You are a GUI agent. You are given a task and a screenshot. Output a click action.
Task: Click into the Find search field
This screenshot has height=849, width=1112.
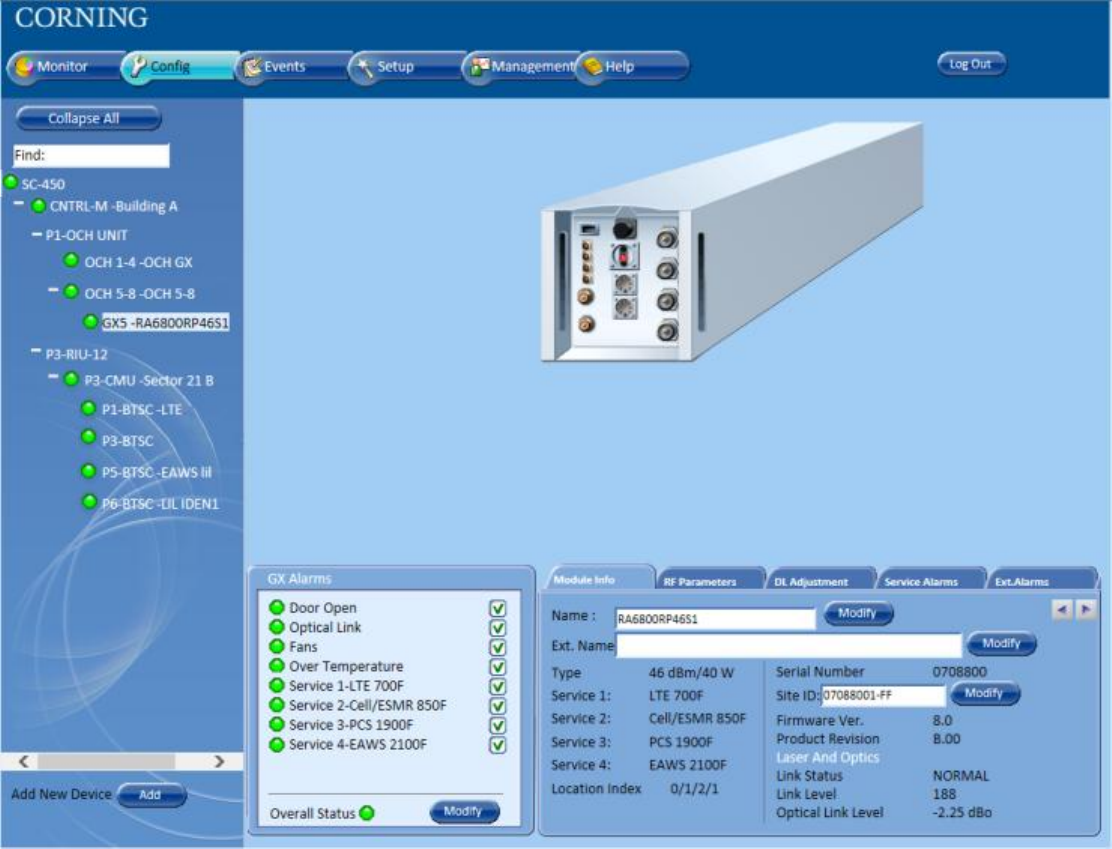click(91, 155)
